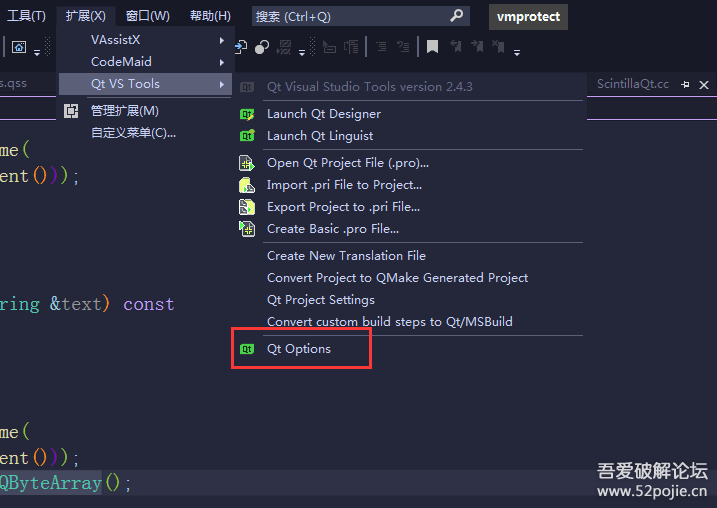Image resolution: width=717 pixels, height=508 pixels.
Task: Click Qt Visual Studio Tools version 2.4.3
Action: click(x=369, y=87)
